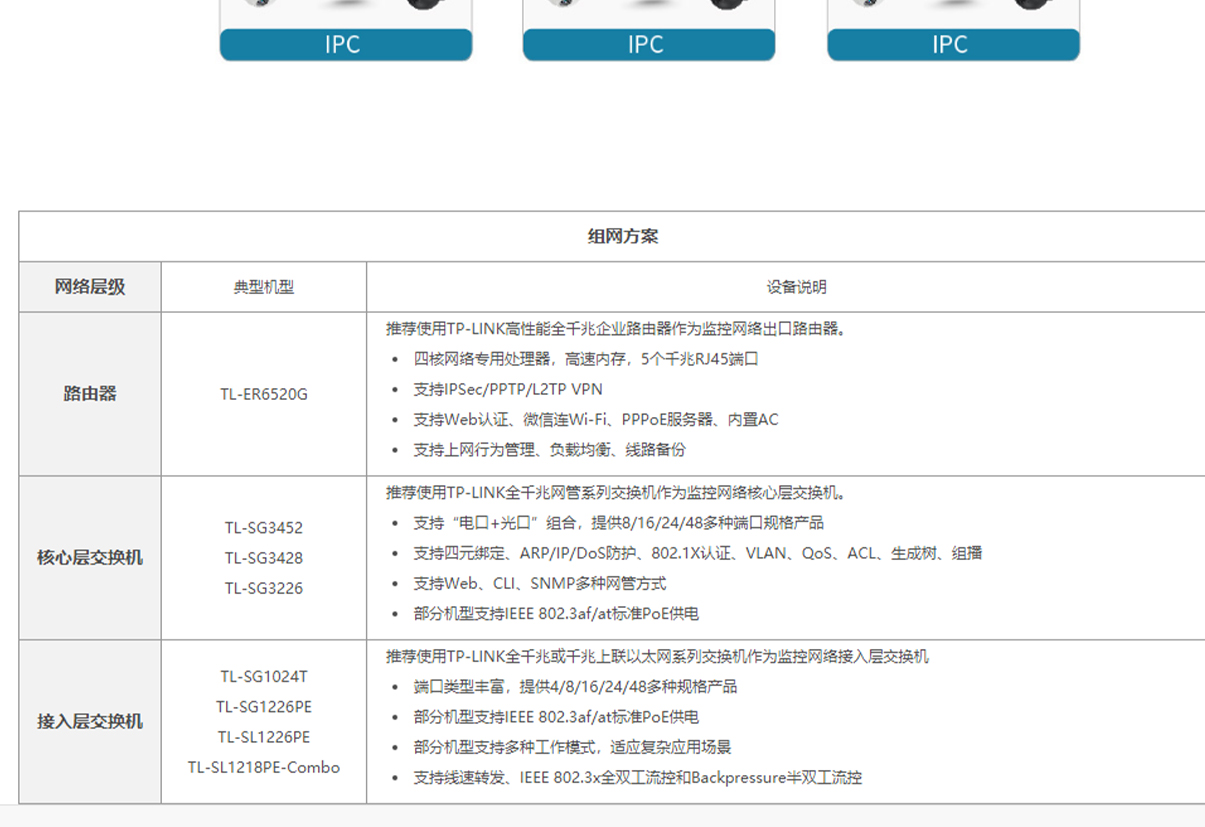The height and width of the screenshot is (827, 1205).
Task: Click the core switch PoE供电 bullet
Action: click(556, 614)
